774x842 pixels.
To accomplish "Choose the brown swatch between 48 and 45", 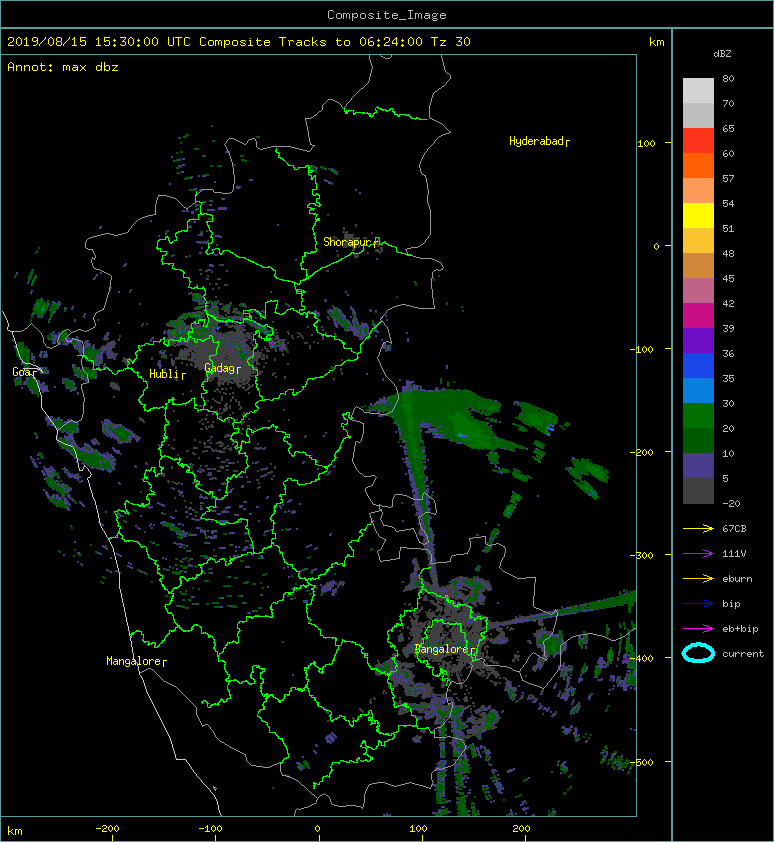I will click(x=698, y=265).
